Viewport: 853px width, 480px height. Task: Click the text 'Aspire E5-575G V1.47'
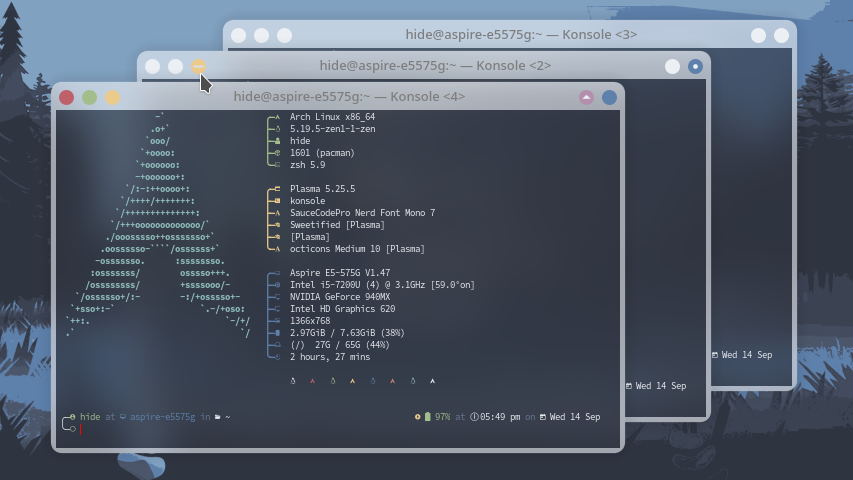[340, 273]
